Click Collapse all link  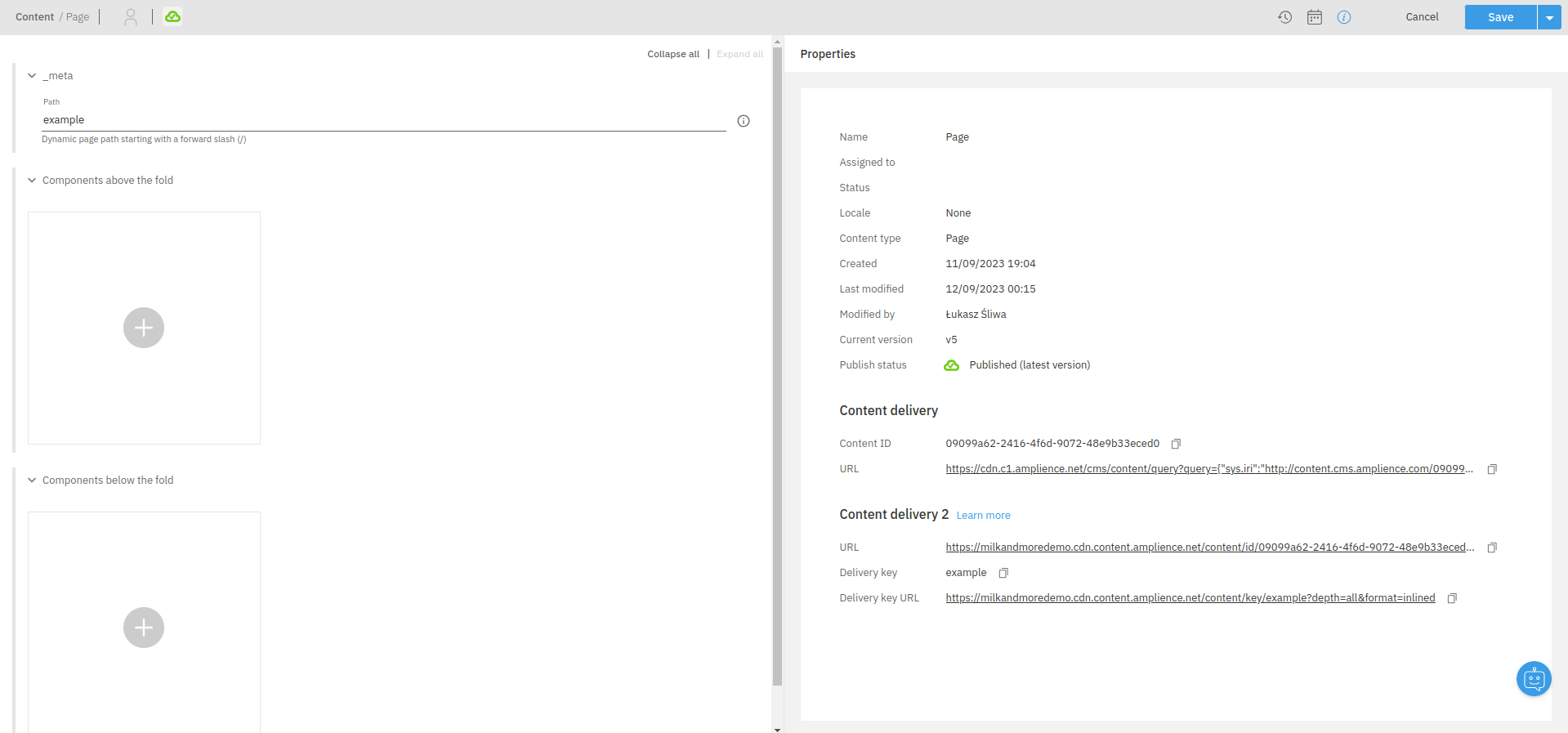click(x=672, y=54)
